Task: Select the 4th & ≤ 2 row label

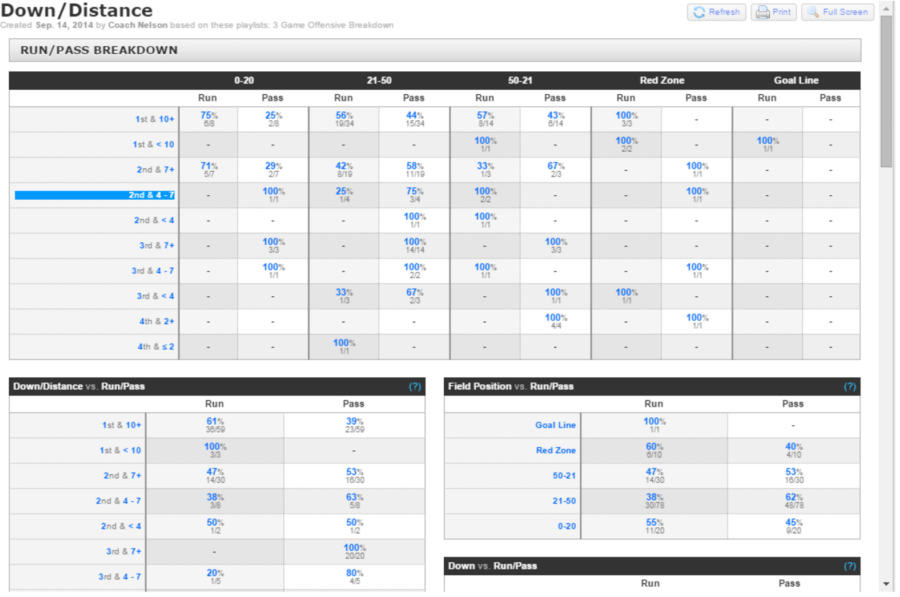Action: (157, 347)
